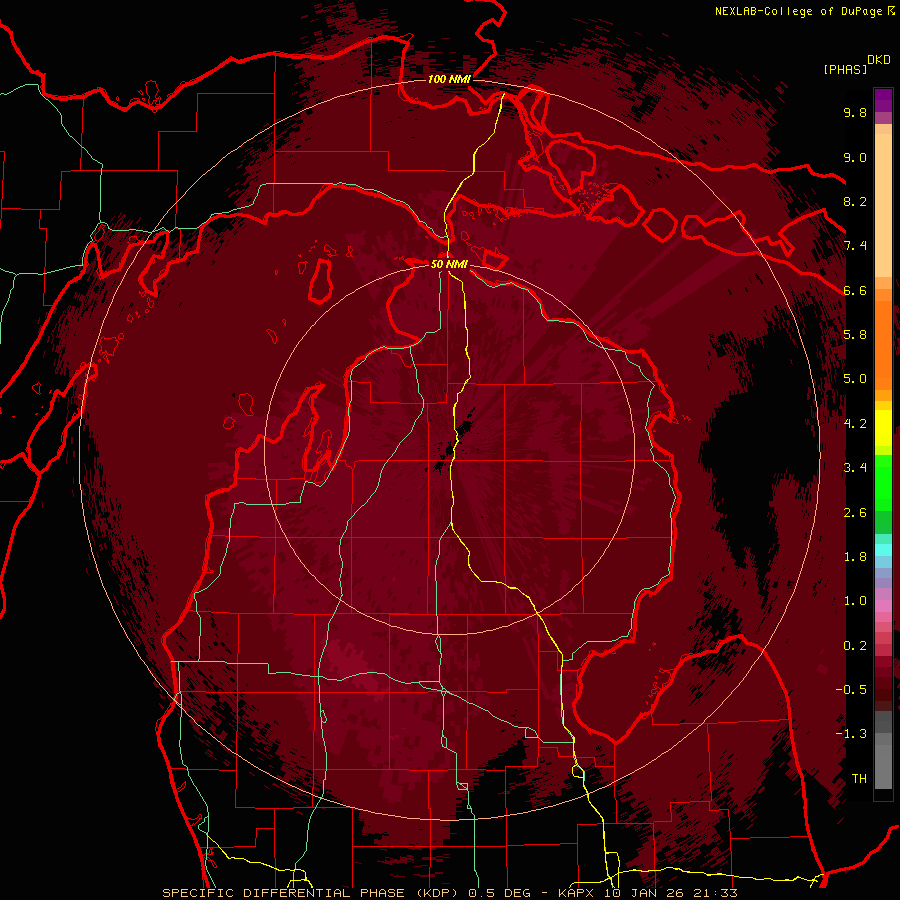Image resolution: width=900 pixels, height=900 pixels.
Task: Click the TH legend label
Action: [859, 779]
